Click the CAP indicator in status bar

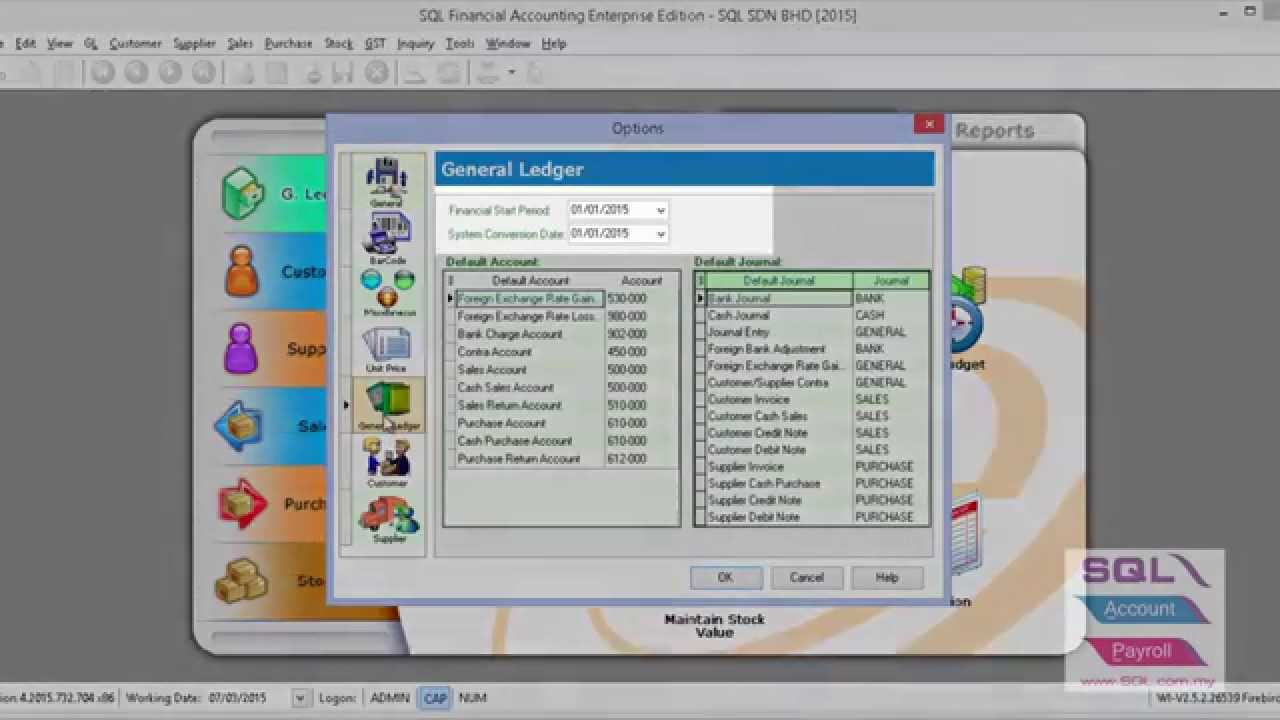(x=435, y=698)
